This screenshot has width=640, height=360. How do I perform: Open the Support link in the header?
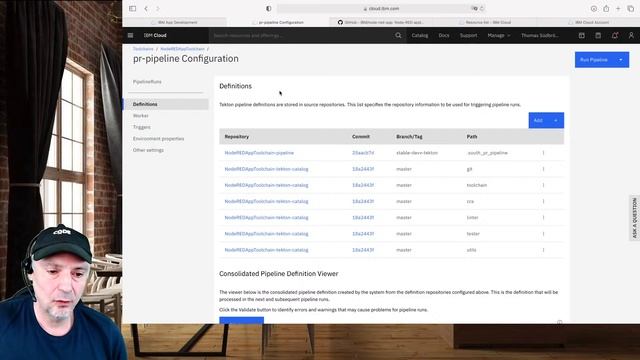pyautogui.click(x=468, y=36)
